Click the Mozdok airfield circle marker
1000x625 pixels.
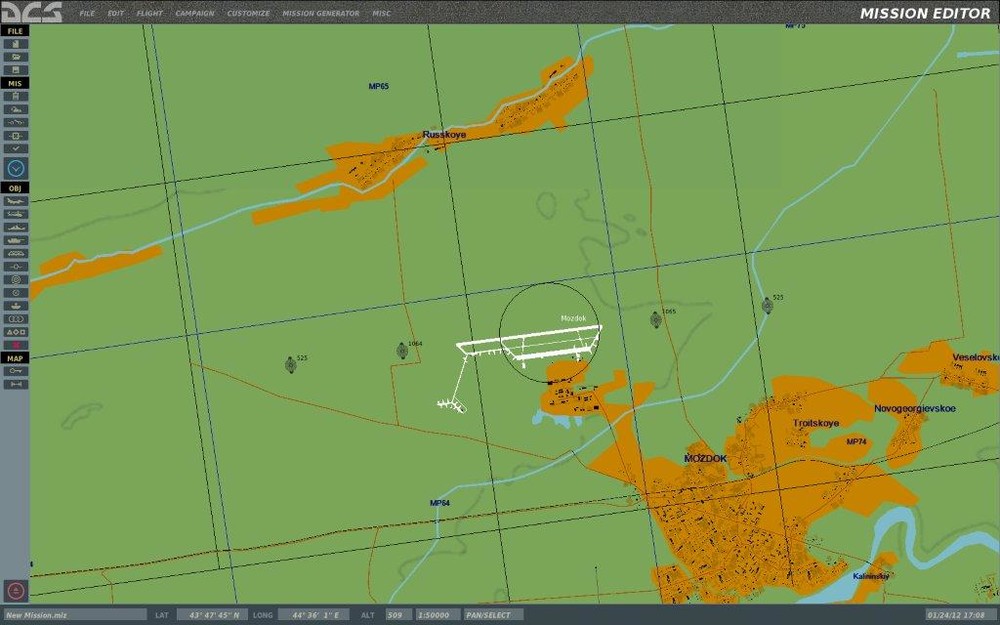[x=549, y=333]
